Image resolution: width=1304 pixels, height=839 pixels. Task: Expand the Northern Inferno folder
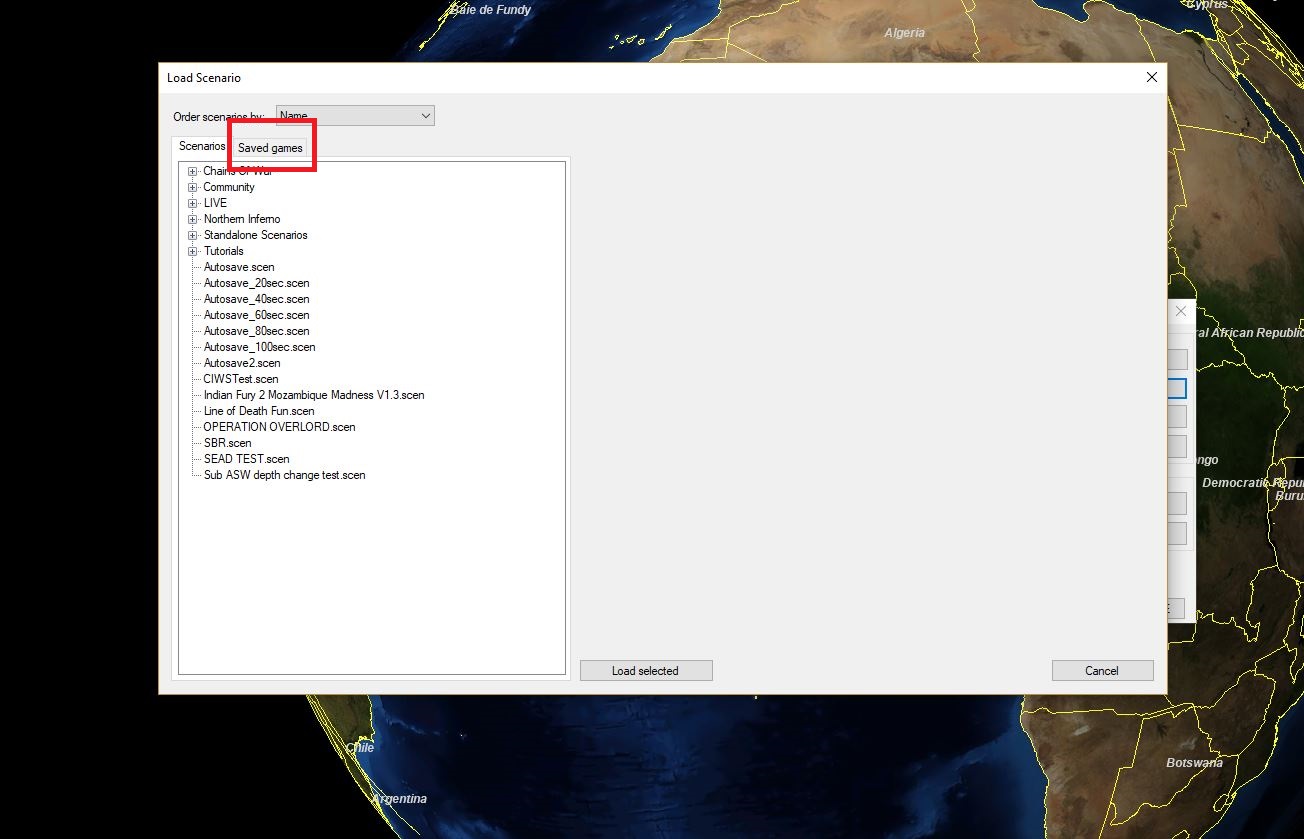pos(193,219)
